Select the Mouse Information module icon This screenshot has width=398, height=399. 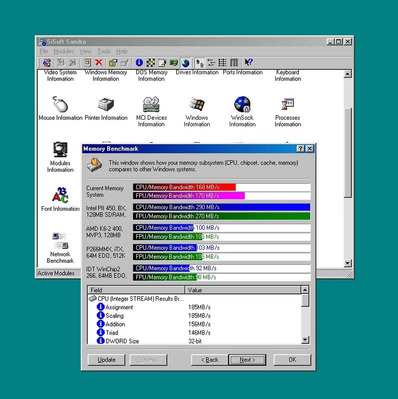point(60,104)
